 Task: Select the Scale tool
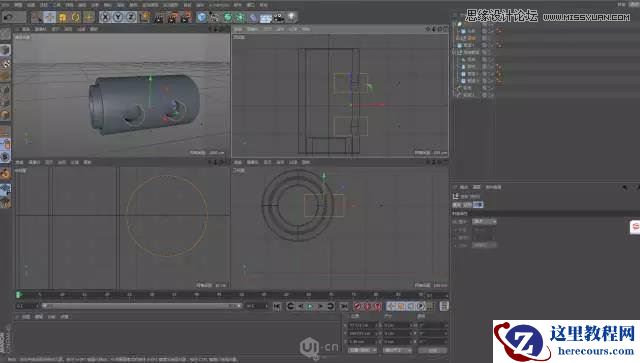click(x=62, y=17)
